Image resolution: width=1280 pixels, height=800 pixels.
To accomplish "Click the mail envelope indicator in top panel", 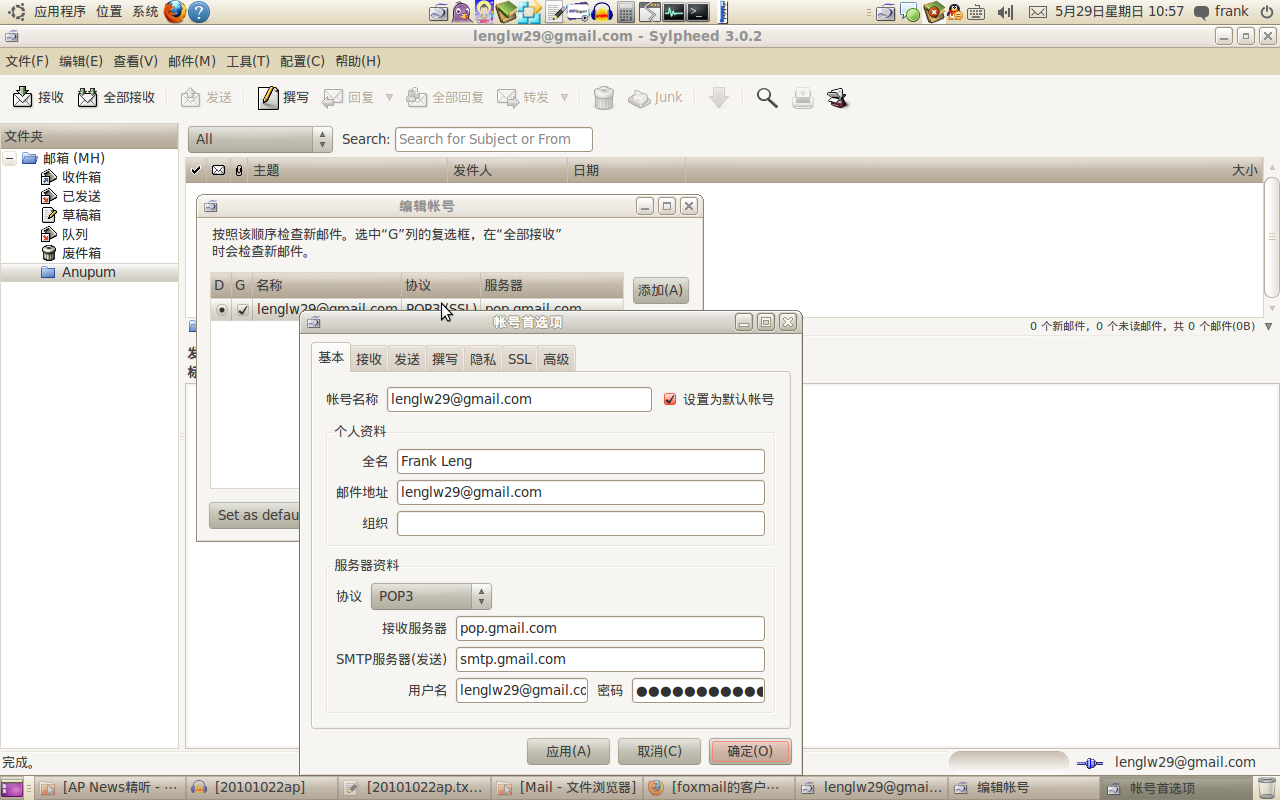I will coord(1038,12).
